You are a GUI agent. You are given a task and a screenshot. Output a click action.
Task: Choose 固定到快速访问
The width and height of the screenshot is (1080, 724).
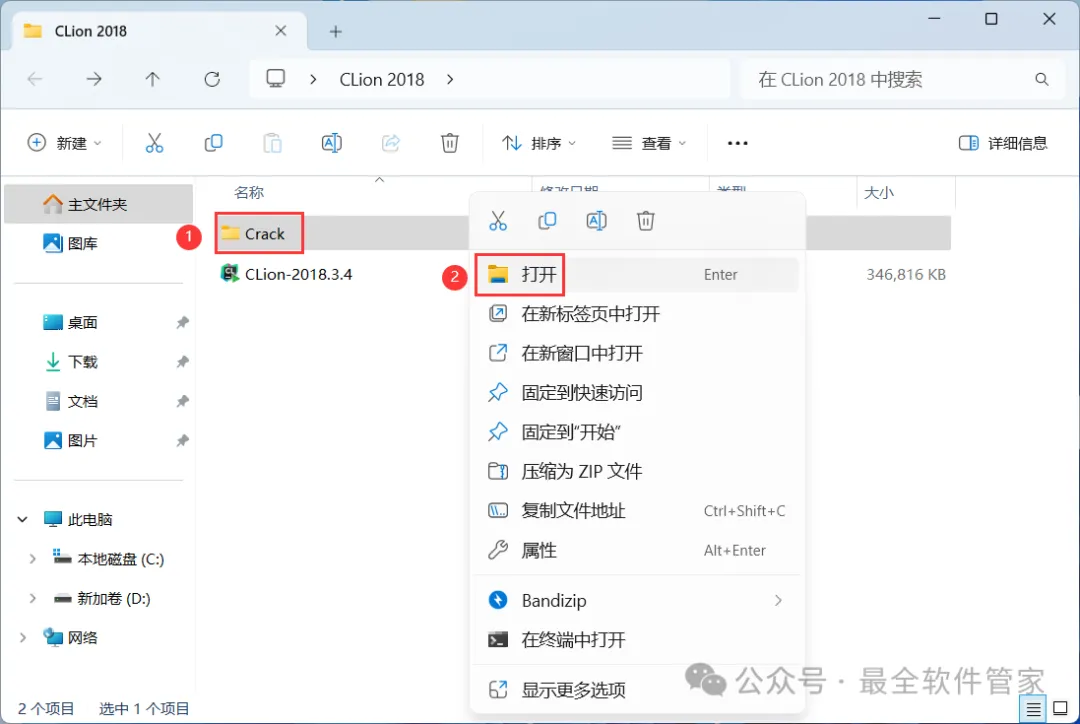[636, 393]
